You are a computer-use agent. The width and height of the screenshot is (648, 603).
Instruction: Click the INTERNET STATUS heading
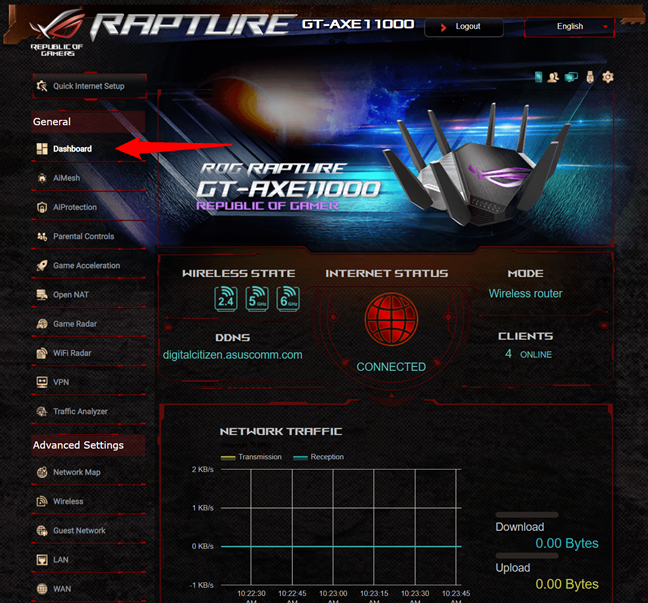pos(386,274)
